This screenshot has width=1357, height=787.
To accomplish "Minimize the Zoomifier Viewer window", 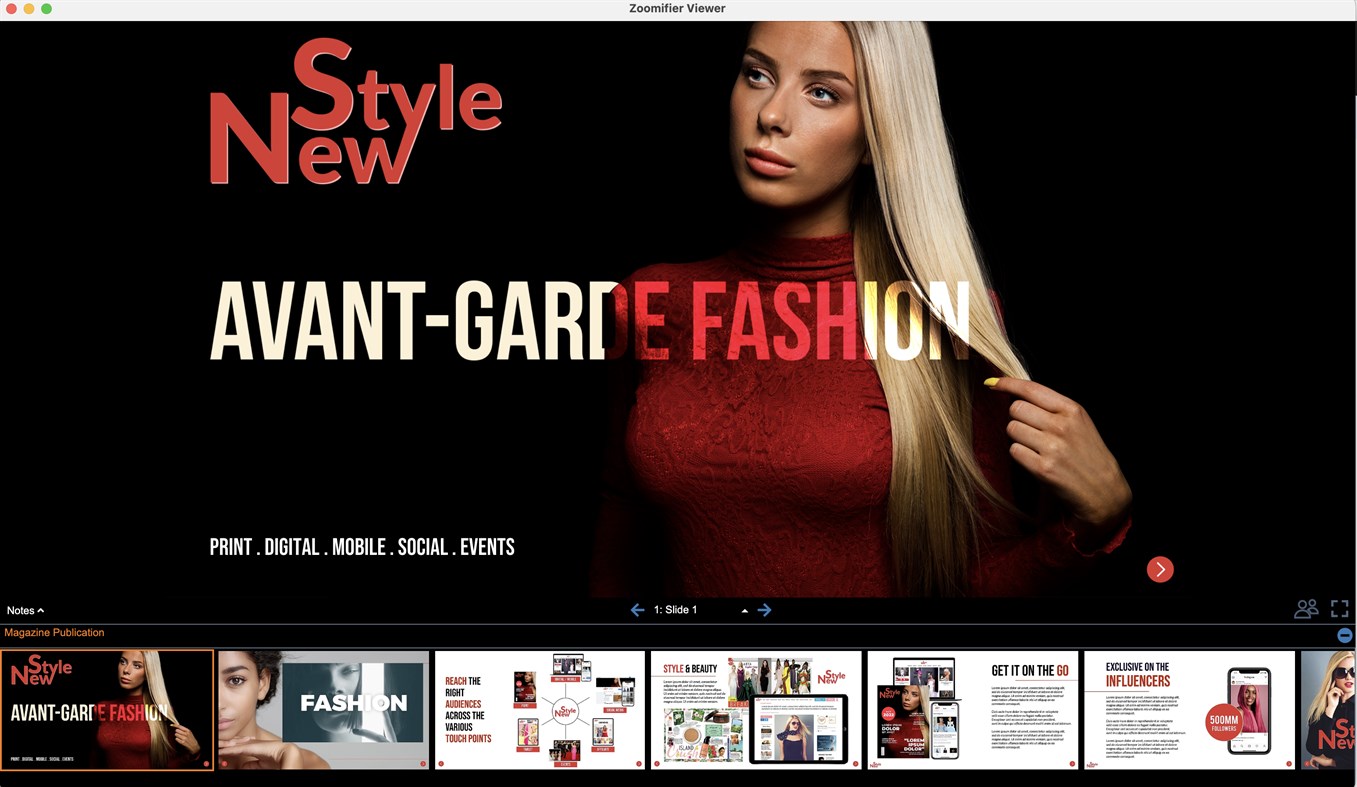I will tap(29, 8).
